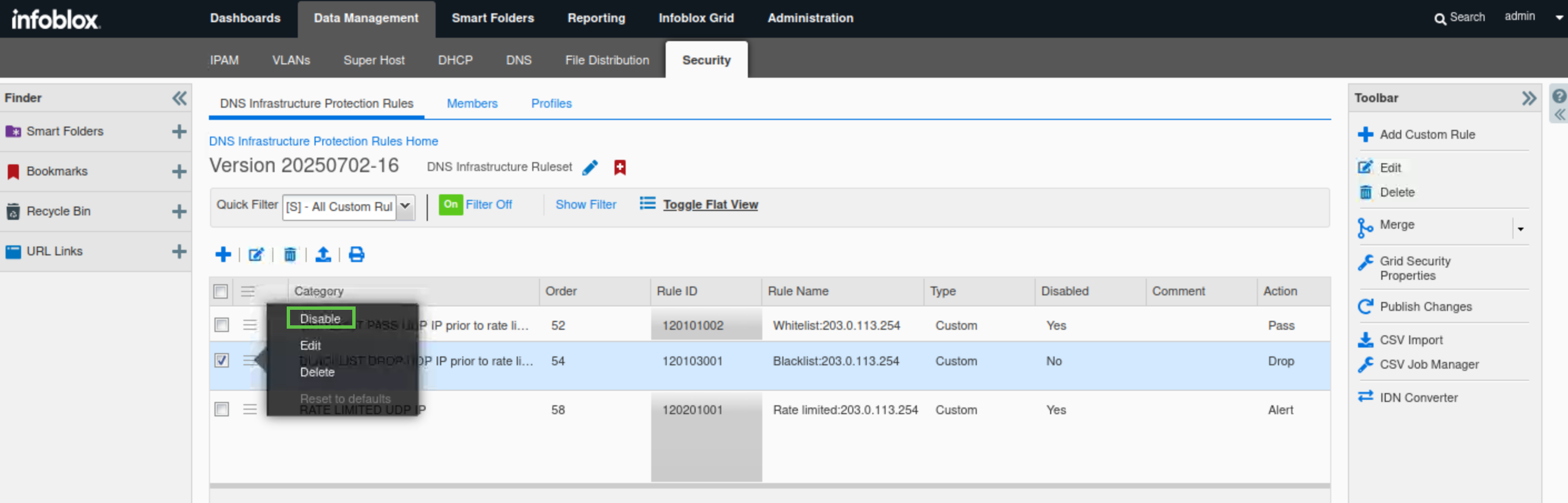This screenshot has width=1568, height=503.
Task: Click the Show Filter link
Action: pos(586,205)
